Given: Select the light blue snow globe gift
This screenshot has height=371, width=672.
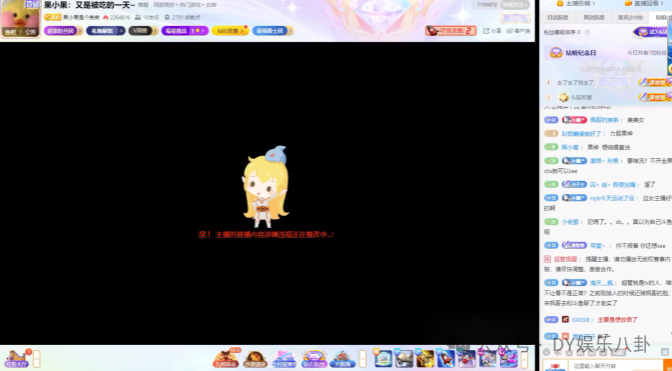Looking at the screenshot, I should tap(383, 358).
